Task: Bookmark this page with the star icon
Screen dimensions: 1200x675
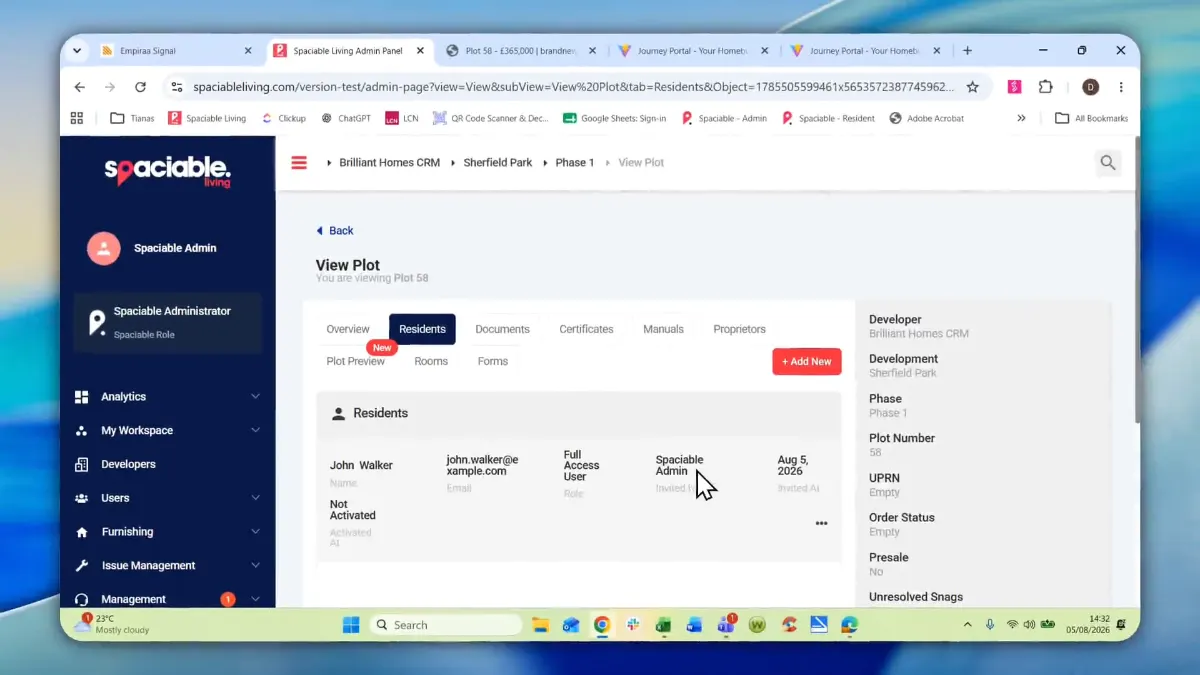Action: tap(973, 87)
